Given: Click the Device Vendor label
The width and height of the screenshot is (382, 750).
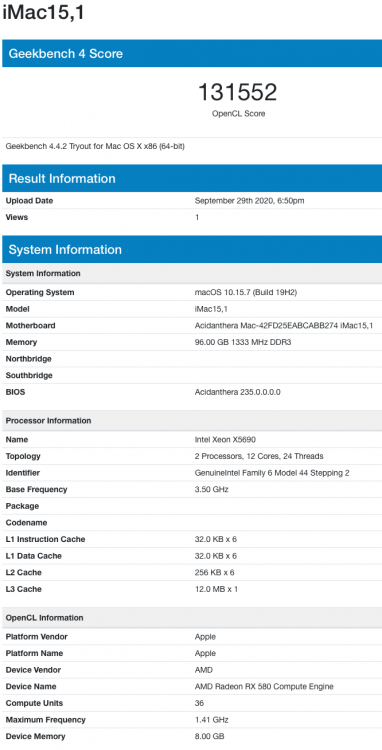Looking at the screenshot, I should 33,670.
